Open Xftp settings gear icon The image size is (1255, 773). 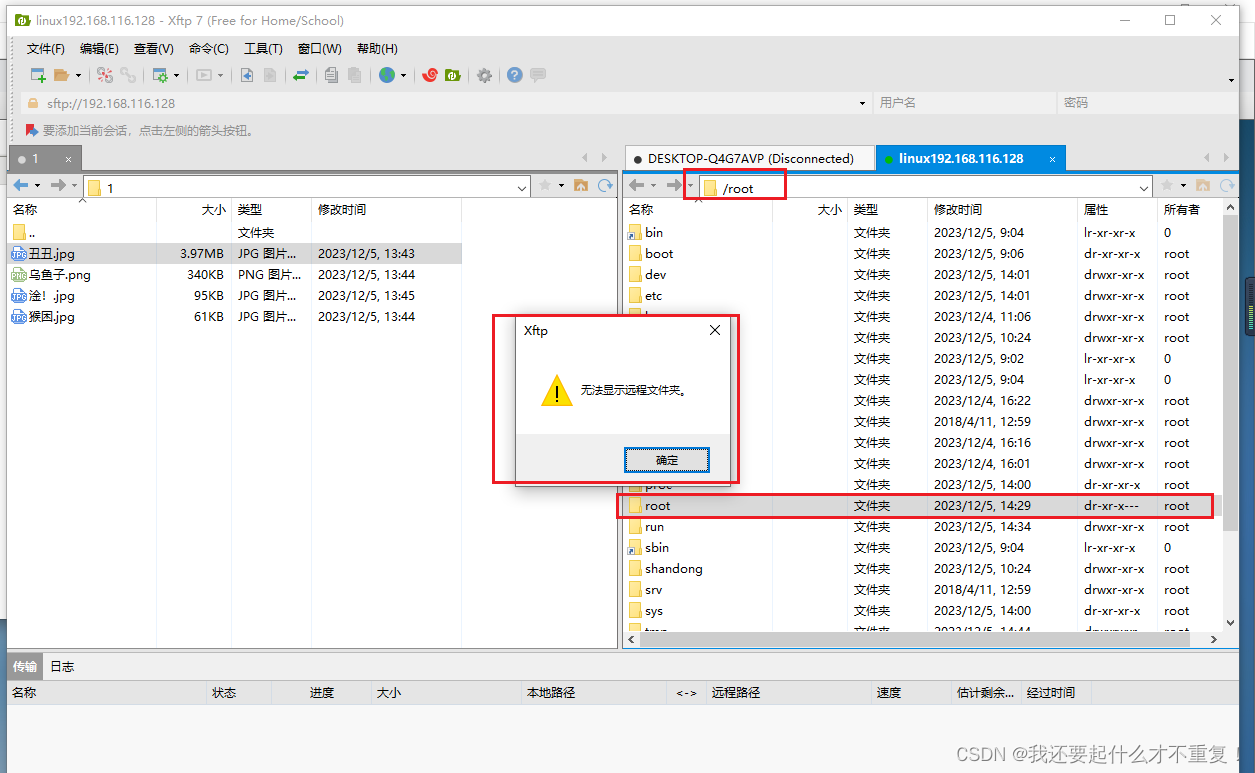click(484, 75)
